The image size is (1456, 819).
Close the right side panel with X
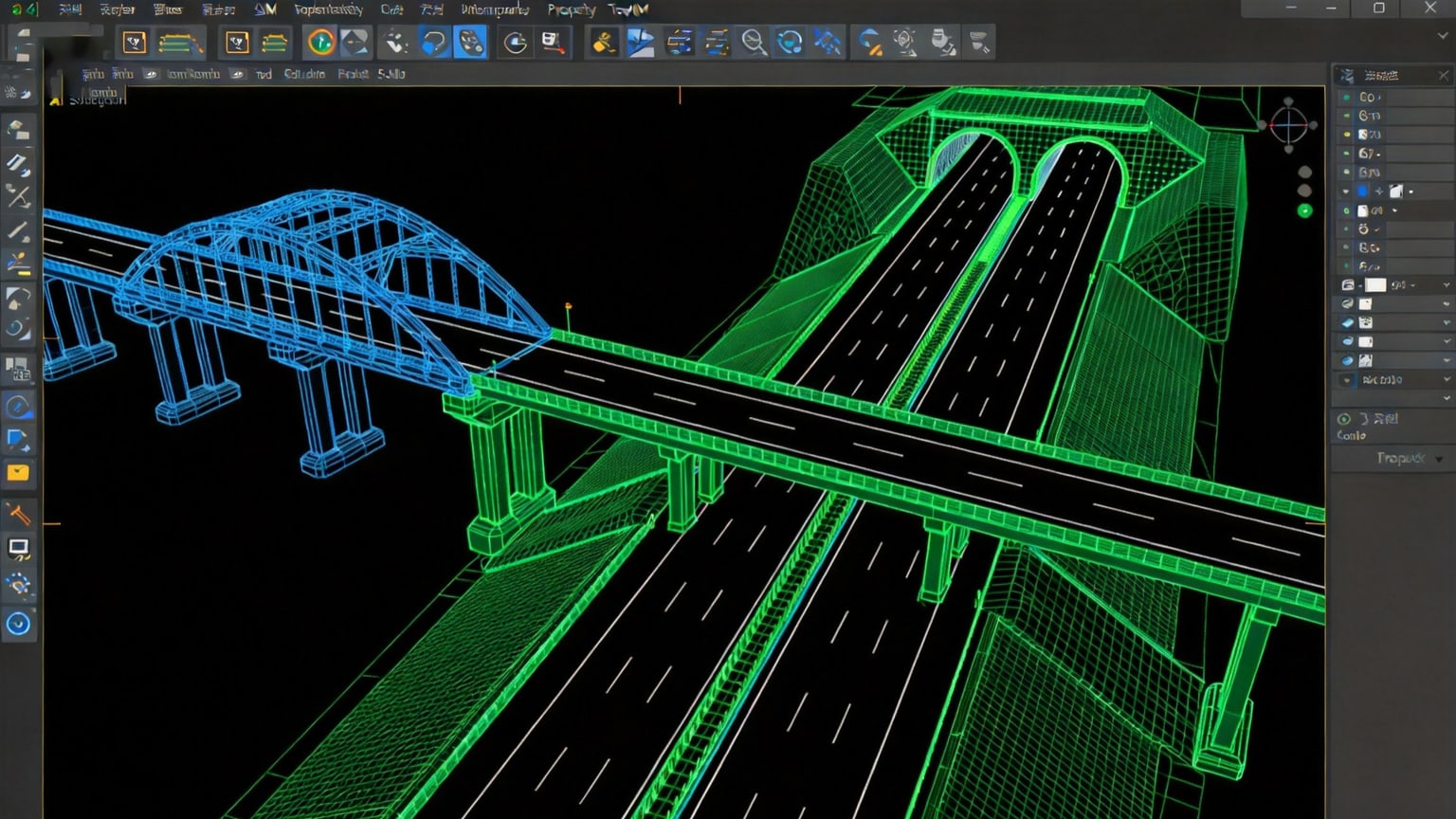click(1444, 75)
